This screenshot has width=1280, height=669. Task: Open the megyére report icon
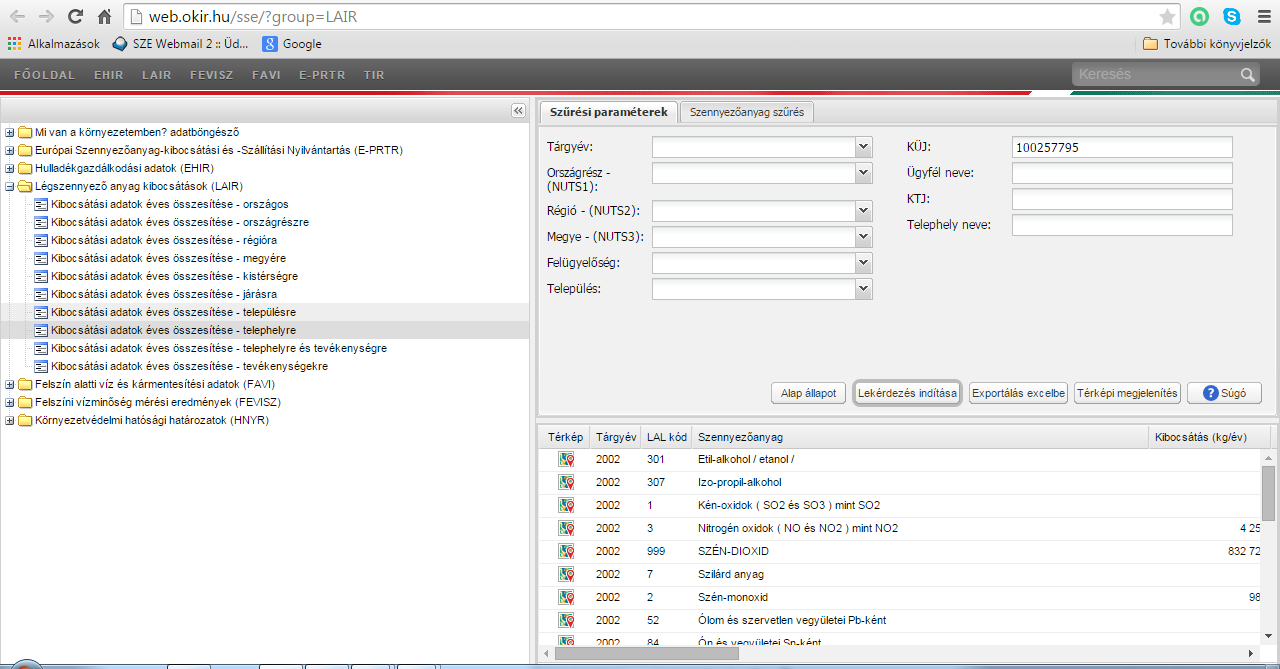point(41,258)
